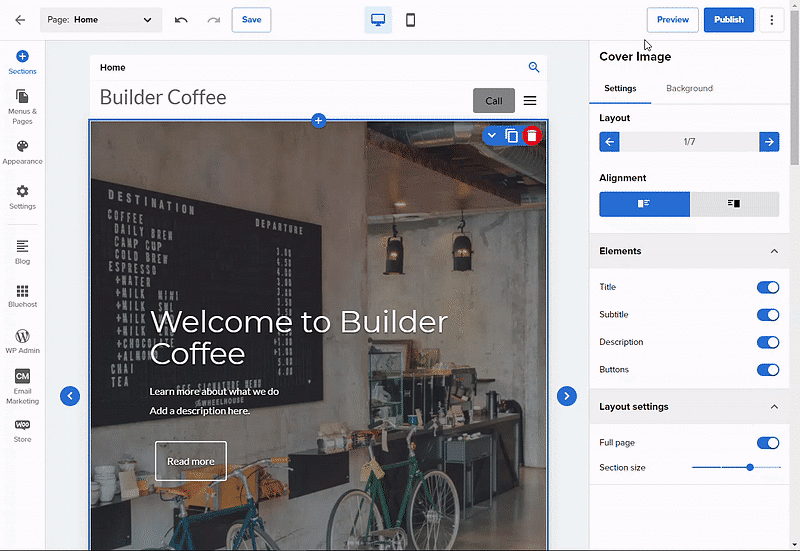
Task: Toggle the Subtitle element switch
Action: click(768, 315)
